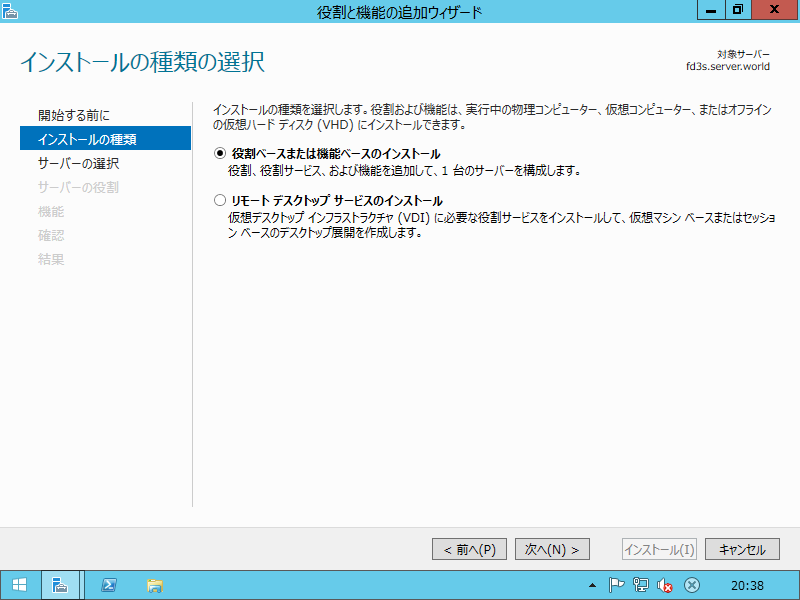Click the キャンセル button
The width and height of the screenshot is (800, 600).
point(742,549)
